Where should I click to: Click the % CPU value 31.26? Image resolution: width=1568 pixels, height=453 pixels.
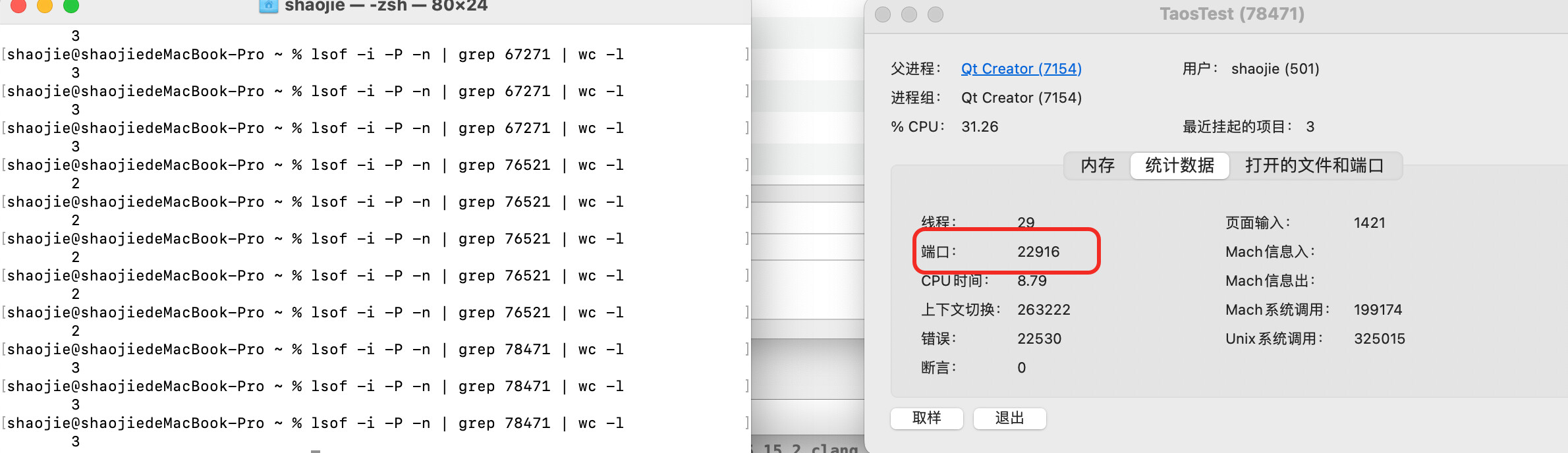pos(980,126)
